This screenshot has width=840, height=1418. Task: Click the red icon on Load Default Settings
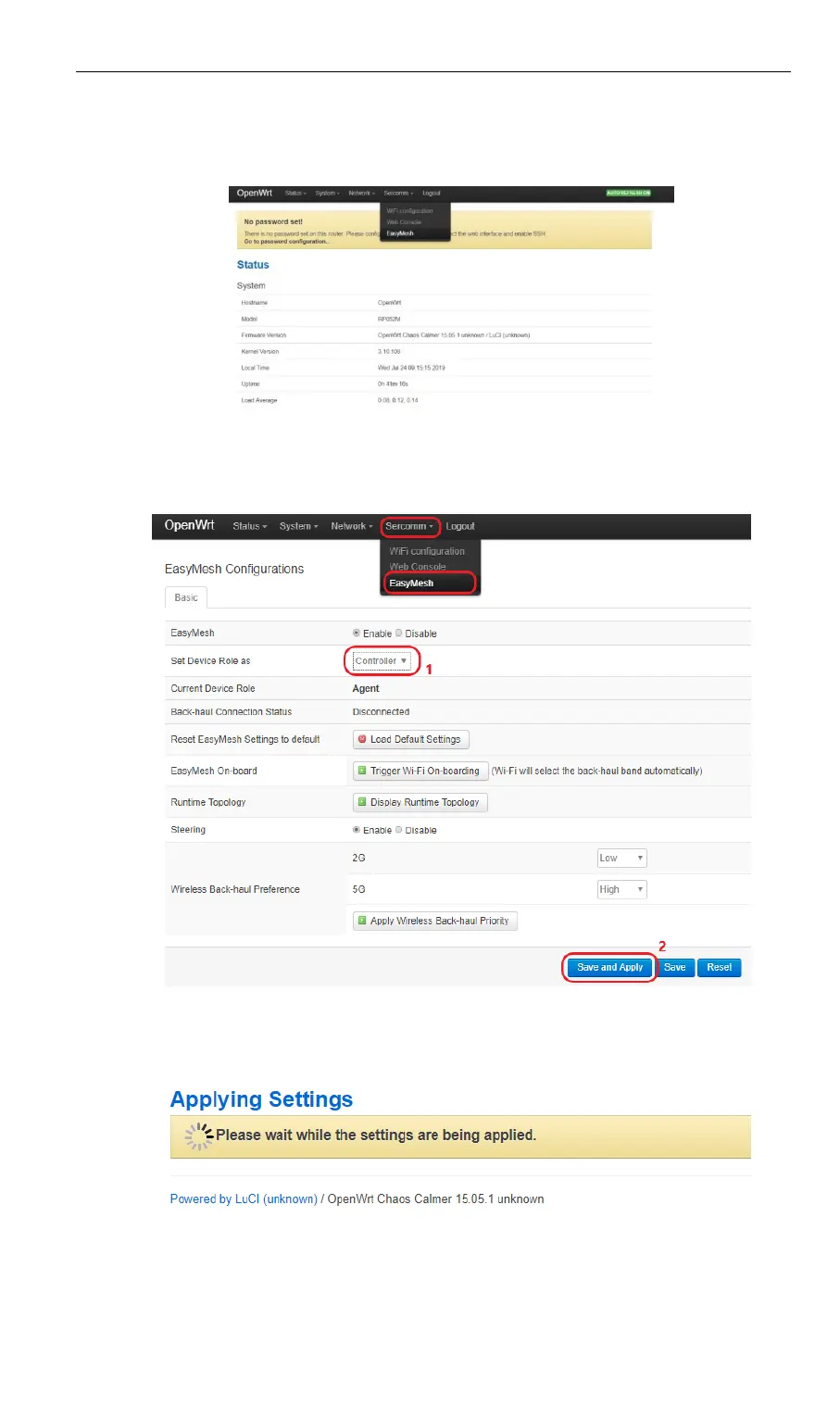tap(362, 739)
